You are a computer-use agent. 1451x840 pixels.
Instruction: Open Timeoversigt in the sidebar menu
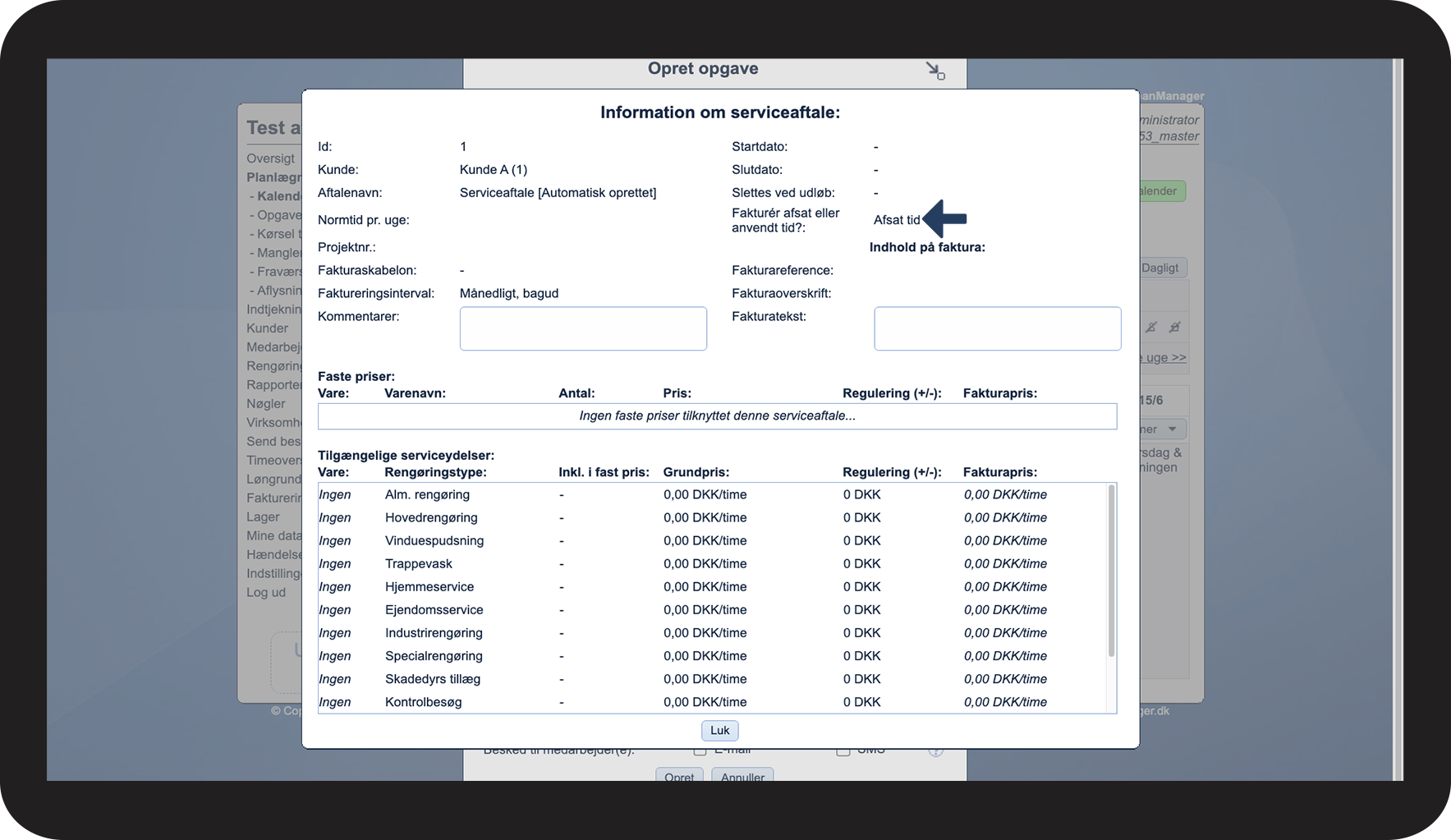click(x=274, y=461)
